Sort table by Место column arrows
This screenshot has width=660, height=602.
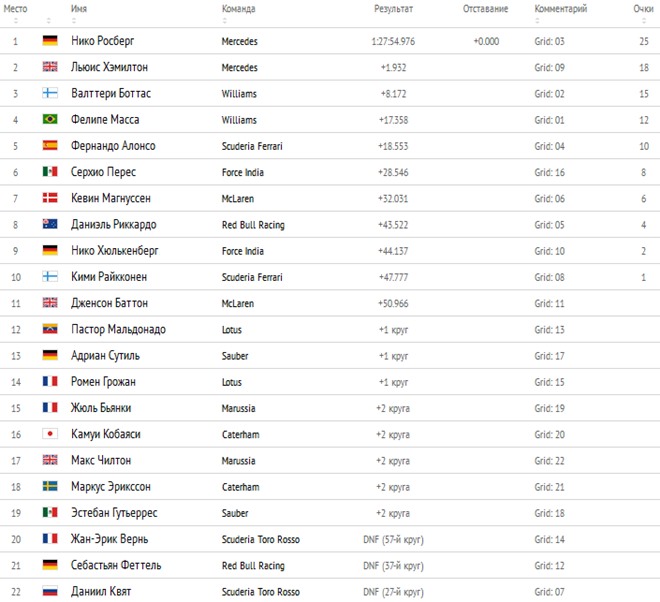coord(16,21)
